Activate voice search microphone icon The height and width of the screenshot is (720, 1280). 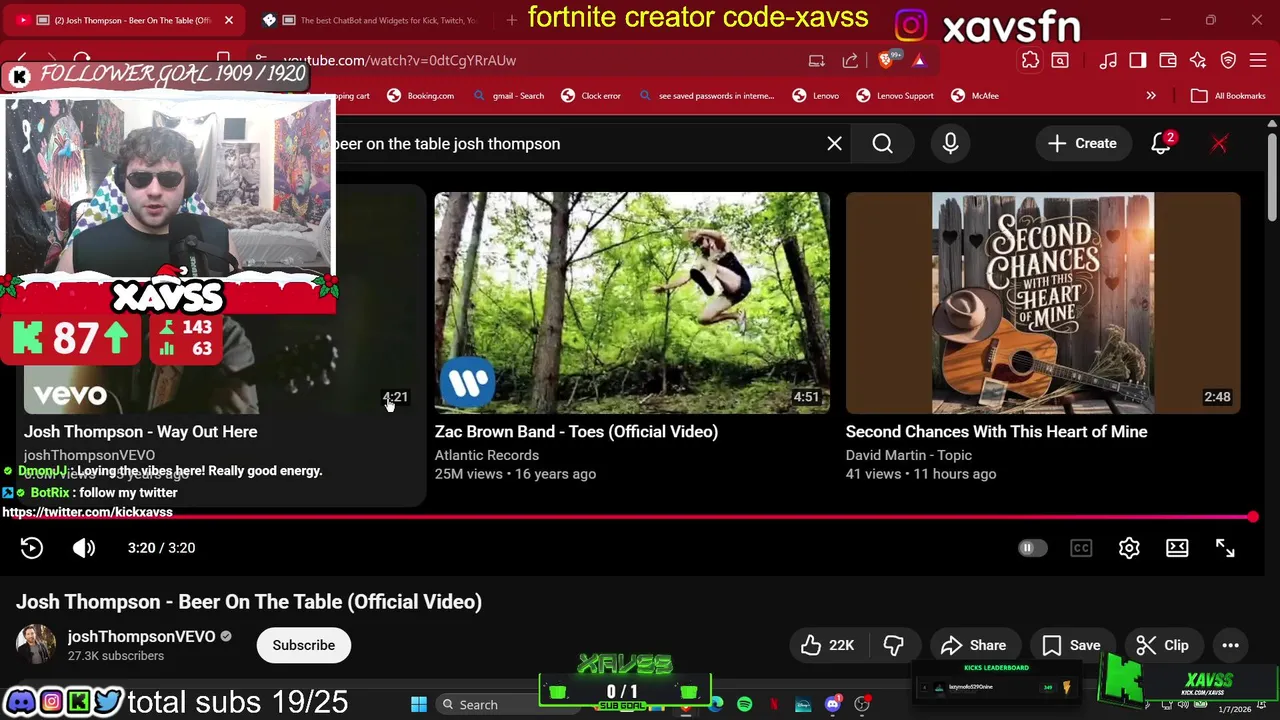point(950,144)
